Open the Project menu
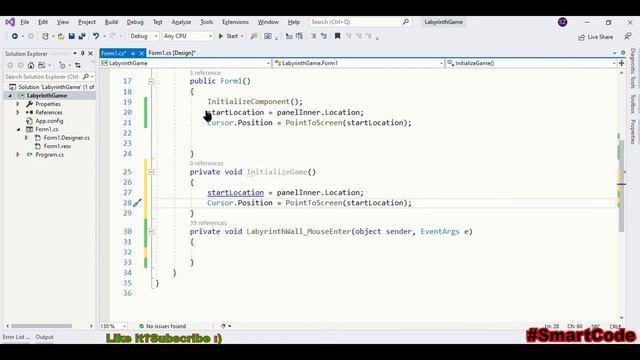 point(87,22)
